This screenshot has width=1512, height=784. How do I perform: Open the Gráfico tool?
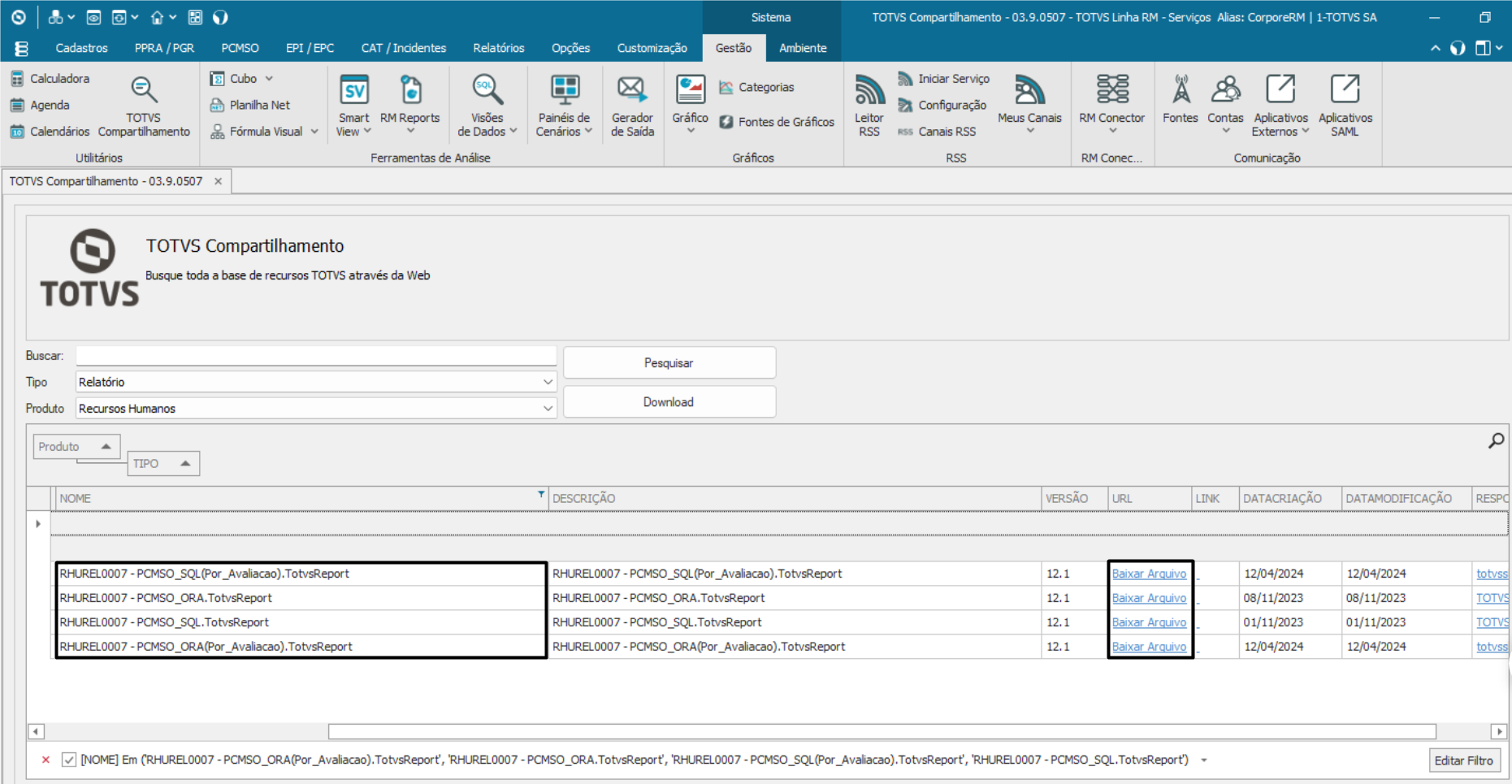point(691,105)
